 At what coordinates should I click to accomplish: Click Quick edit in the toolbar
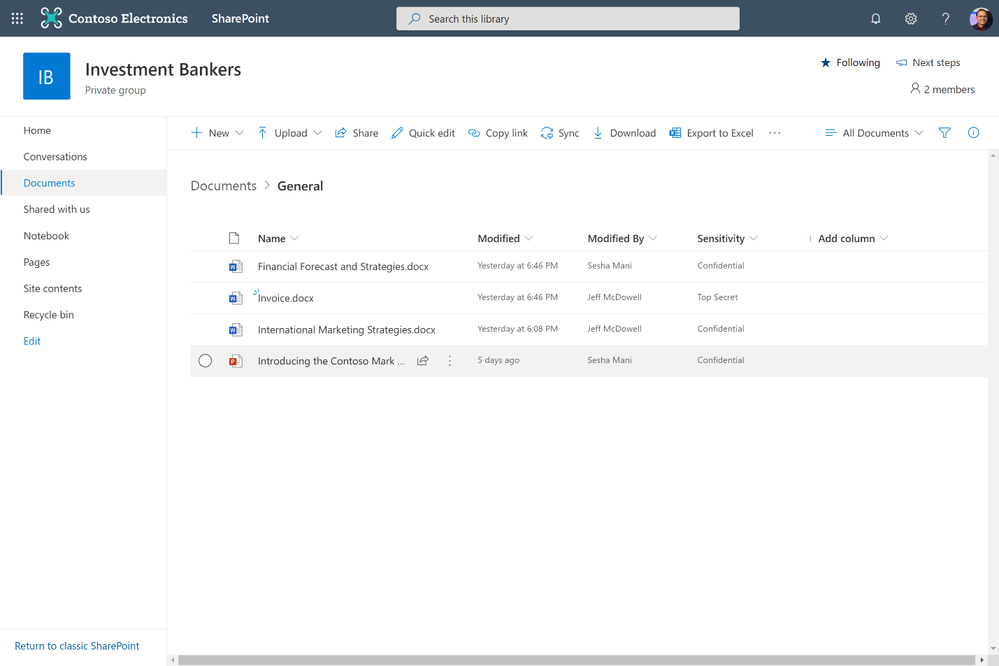[423, 133]
